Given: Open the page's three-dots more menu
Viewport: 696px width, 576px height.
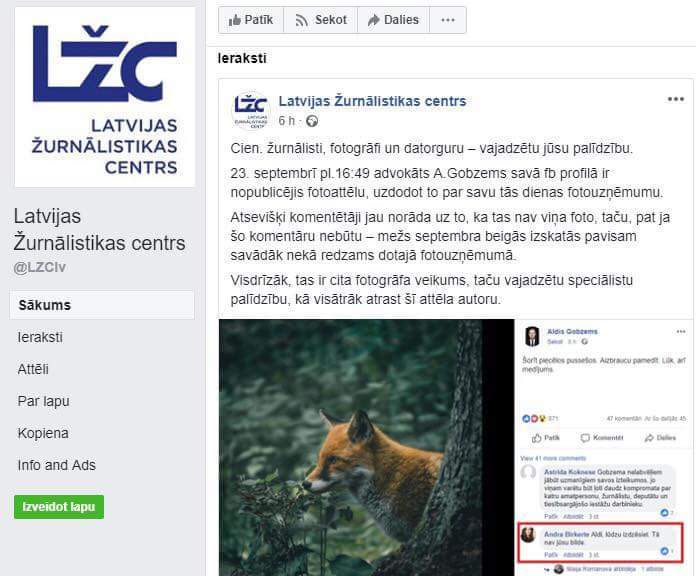Looking at the screenshot, I should (x=447, y=20).
